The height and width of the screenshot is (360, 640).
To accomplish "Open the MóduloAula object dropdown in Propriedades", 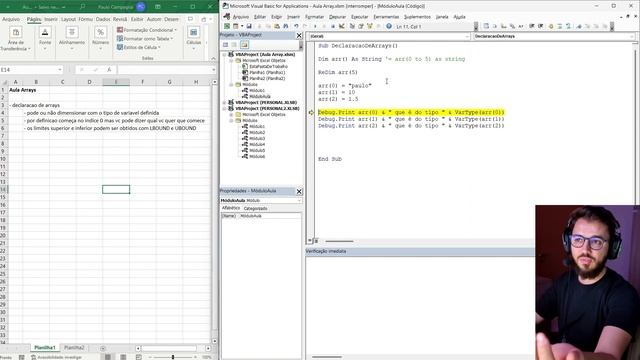I will [299, 200].
